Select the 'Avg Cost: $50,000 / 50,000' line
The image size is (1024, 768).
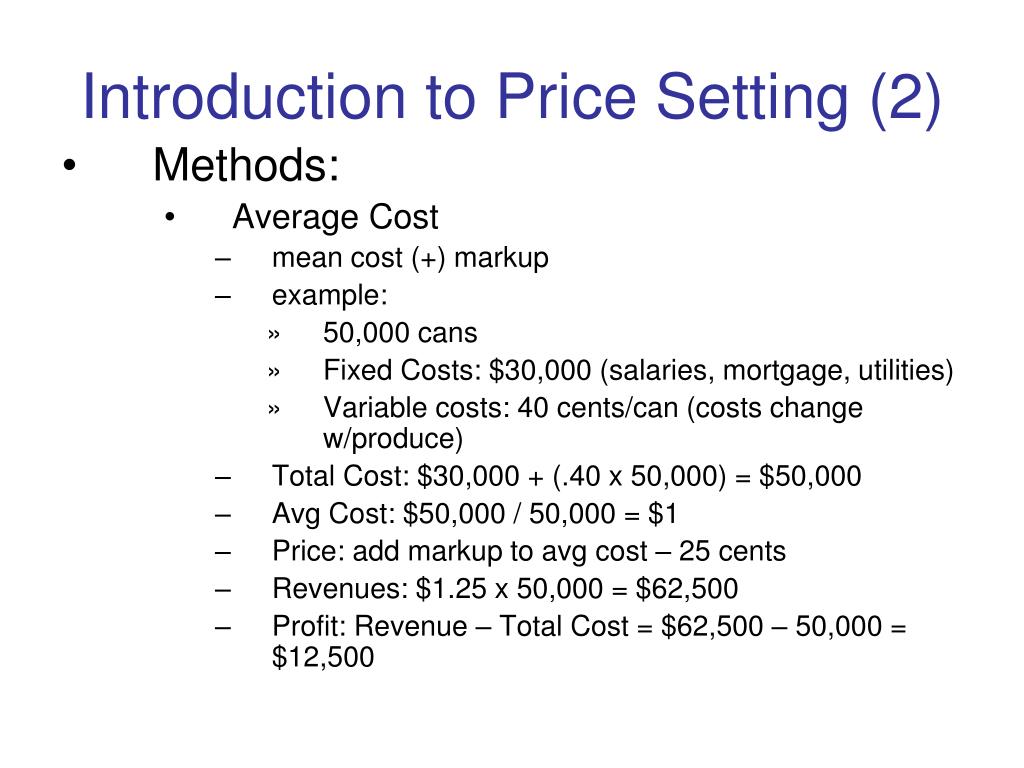[x=474, y=513]
